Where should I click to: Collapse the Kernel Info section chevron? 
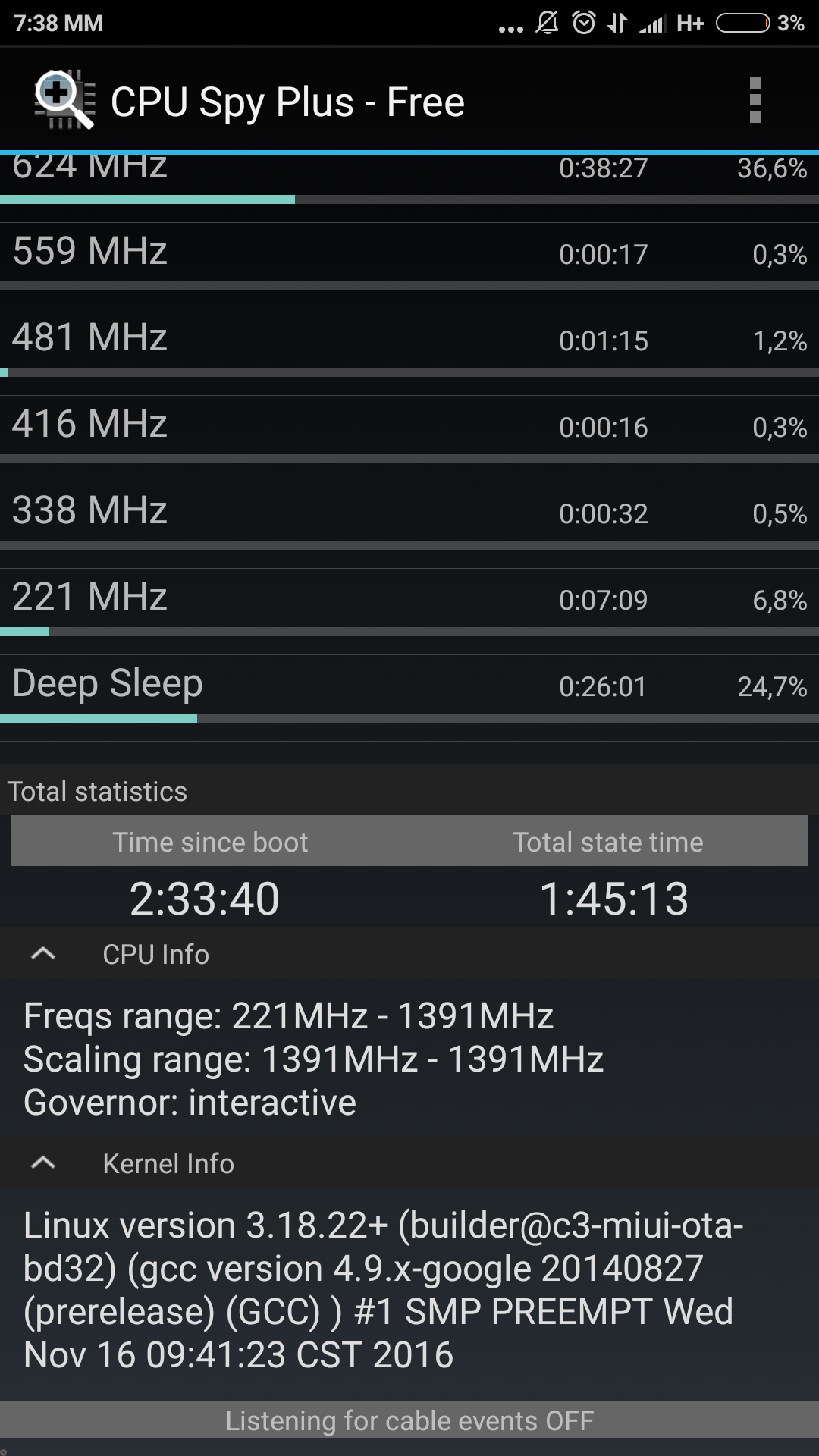click(x=43, y=1163)
